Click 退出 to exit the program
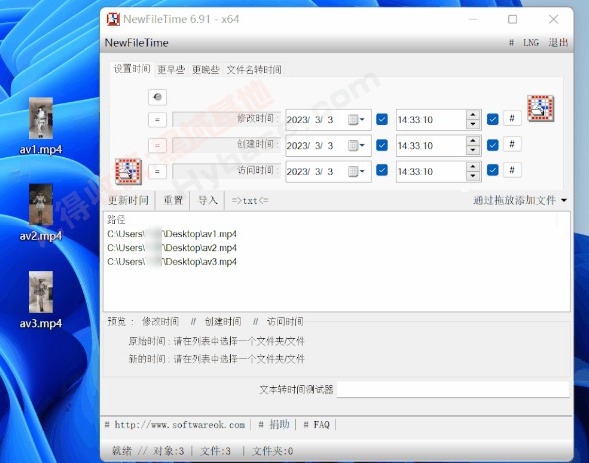The image size is (589, 463). [558, 43]
